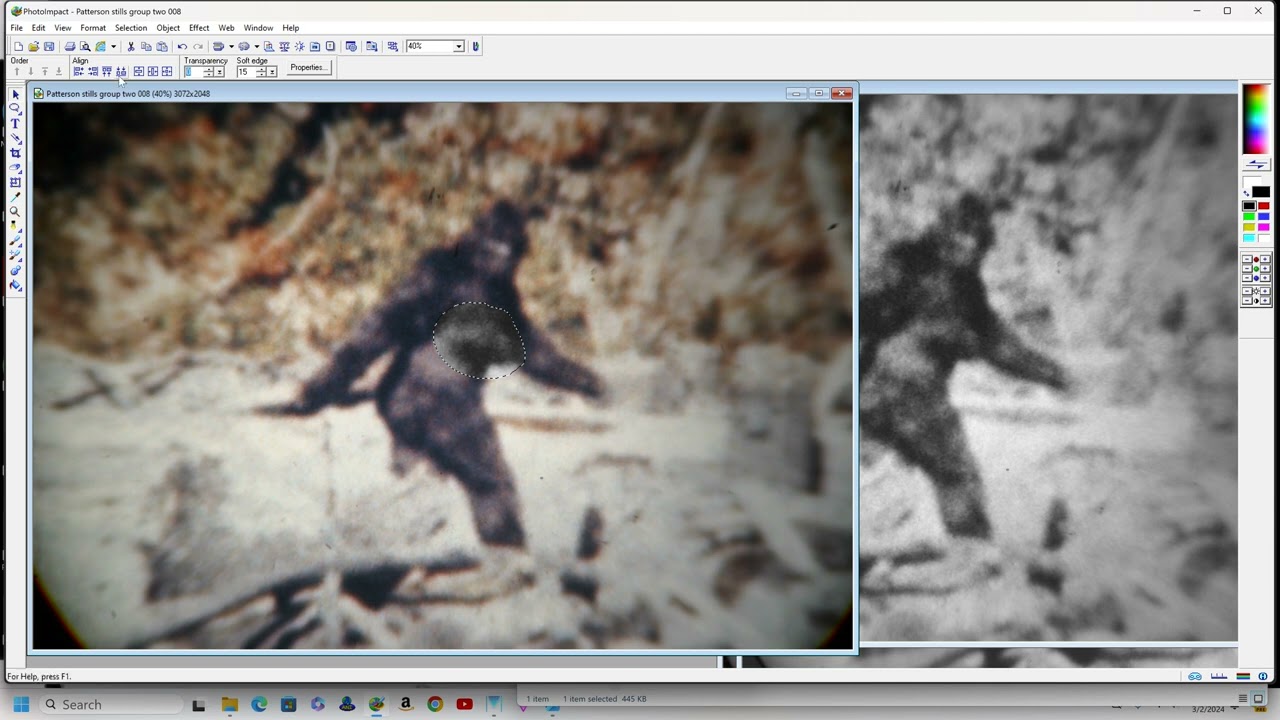Increase or decrease Soft edge with spinner
Screen dimensions: 1280x720
(261, 72)
